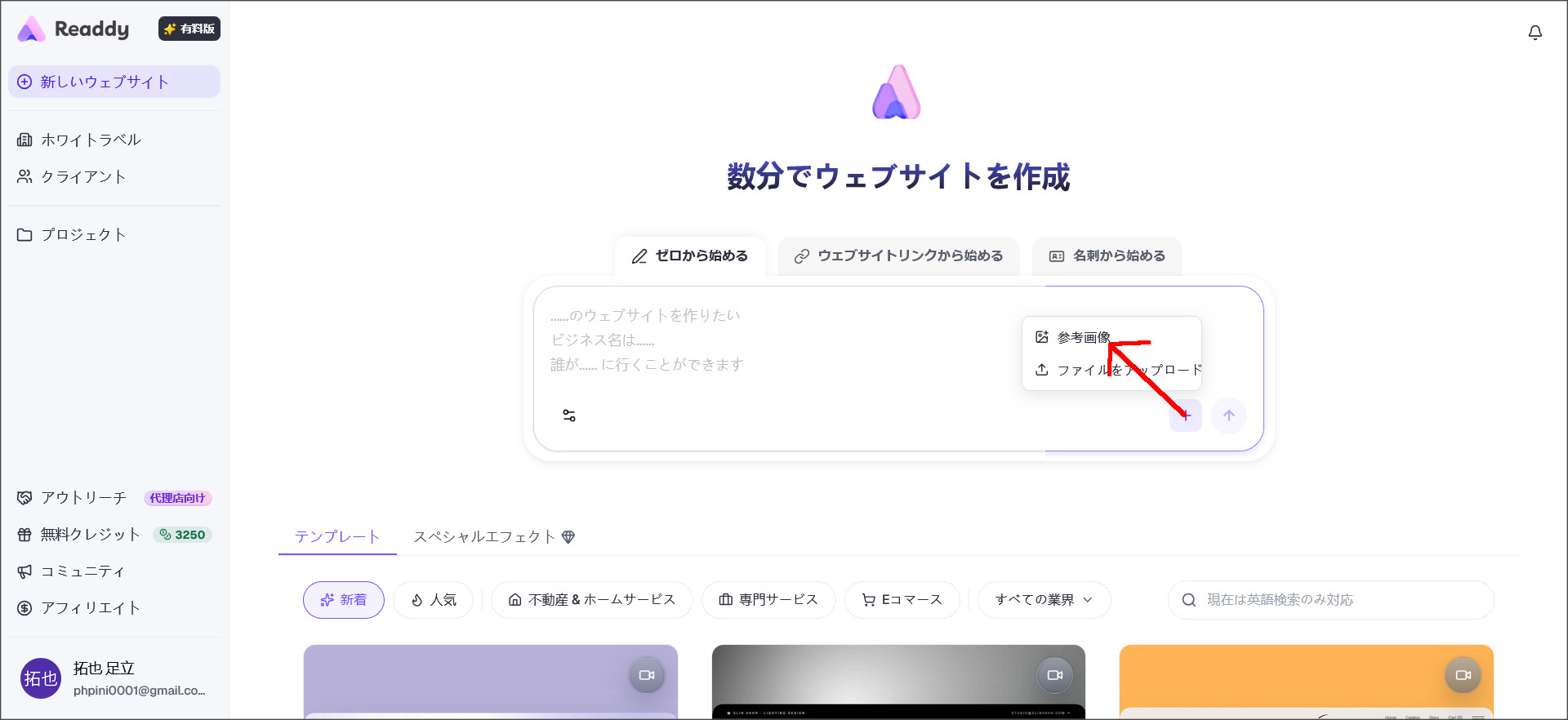Open プロジェクト in the sidebar
The image size is (1568, 720).
point(114,234)
